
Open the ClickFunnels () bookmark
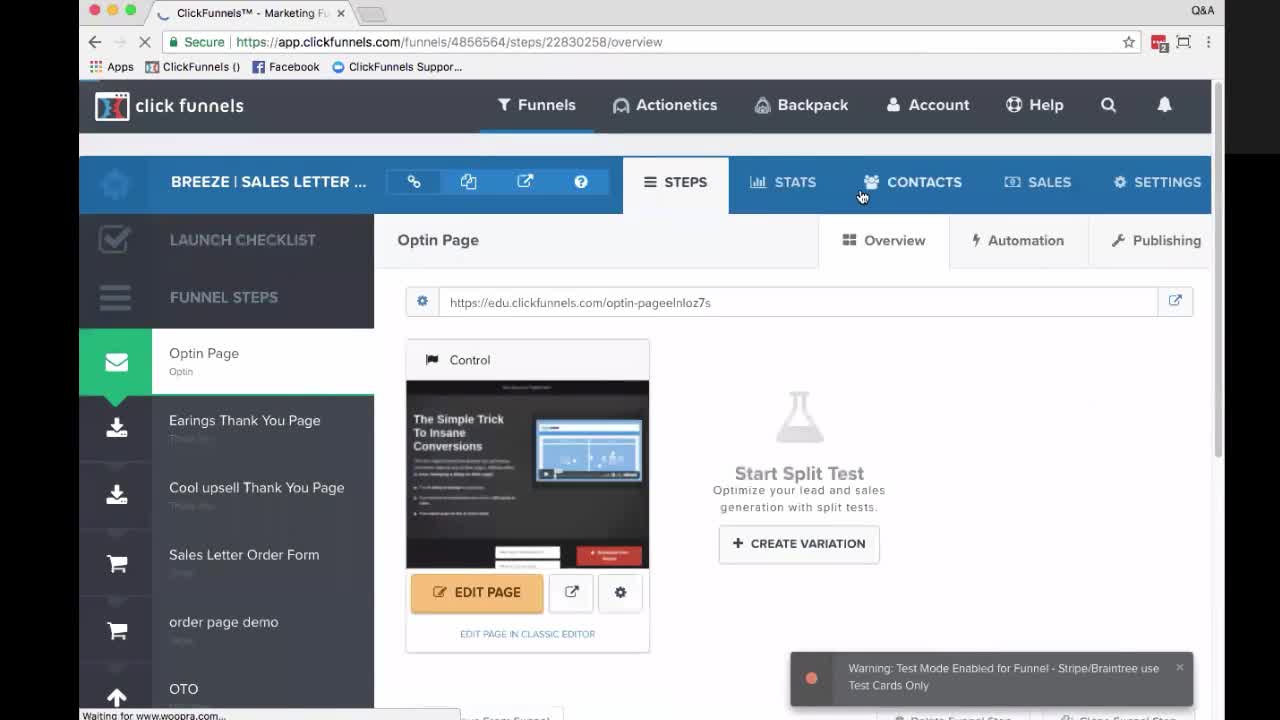click(x=193, y=67)
